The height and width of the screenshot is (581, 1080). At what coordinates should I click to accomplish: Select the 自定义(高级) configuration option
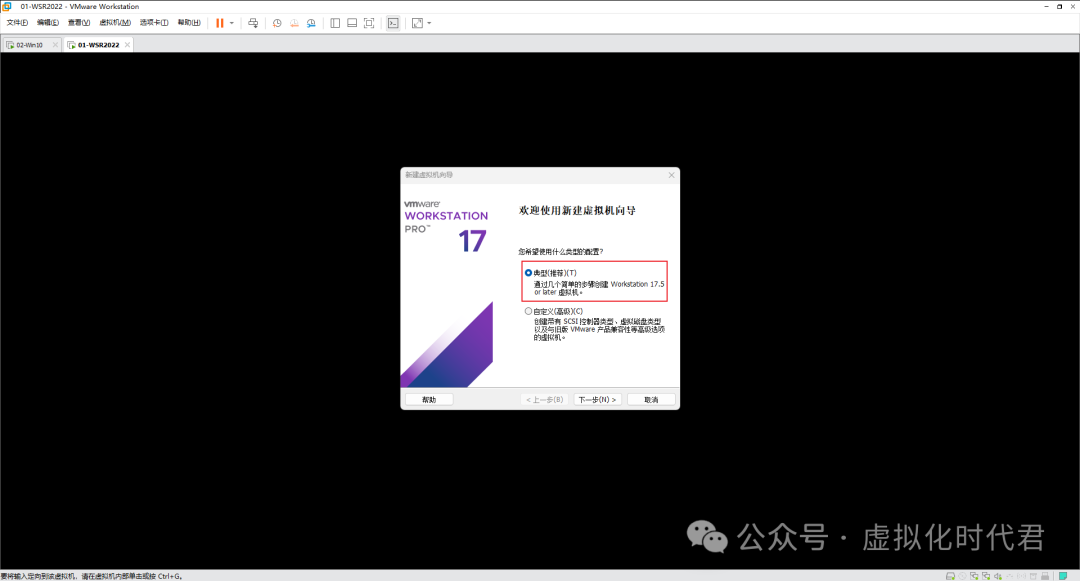528,310
